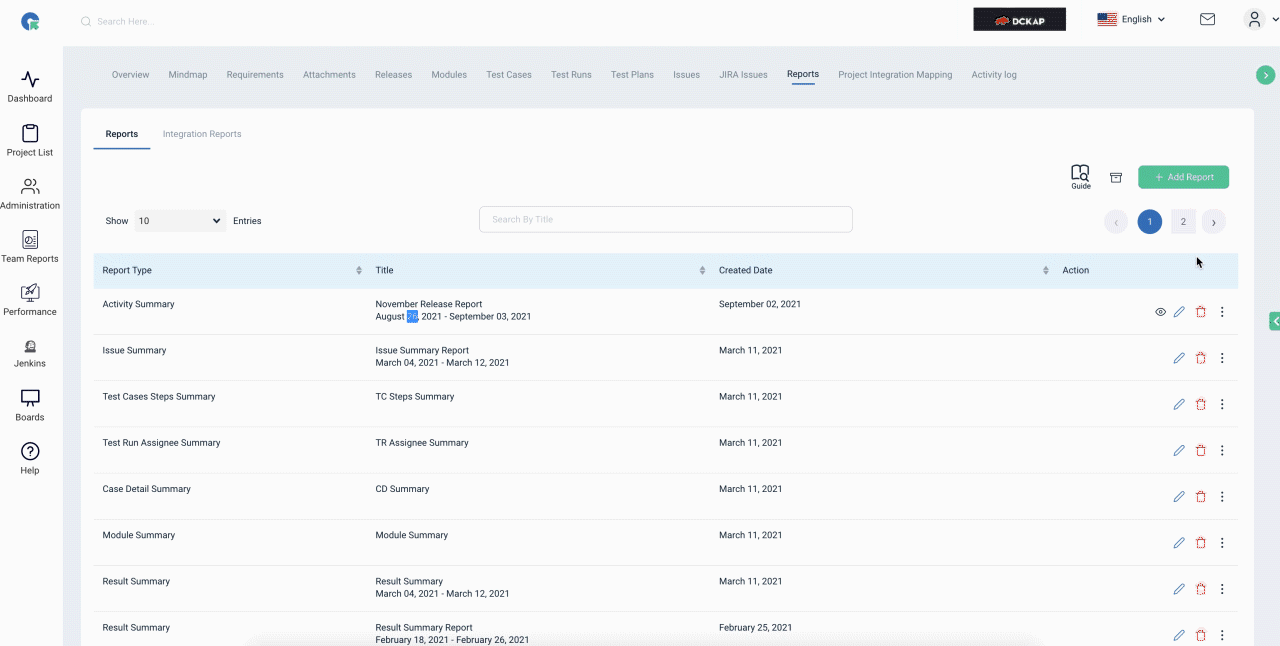Screen dimensions: 1280x646
Task: Open more options for Module Summary row
Action: pos(1222,543)
